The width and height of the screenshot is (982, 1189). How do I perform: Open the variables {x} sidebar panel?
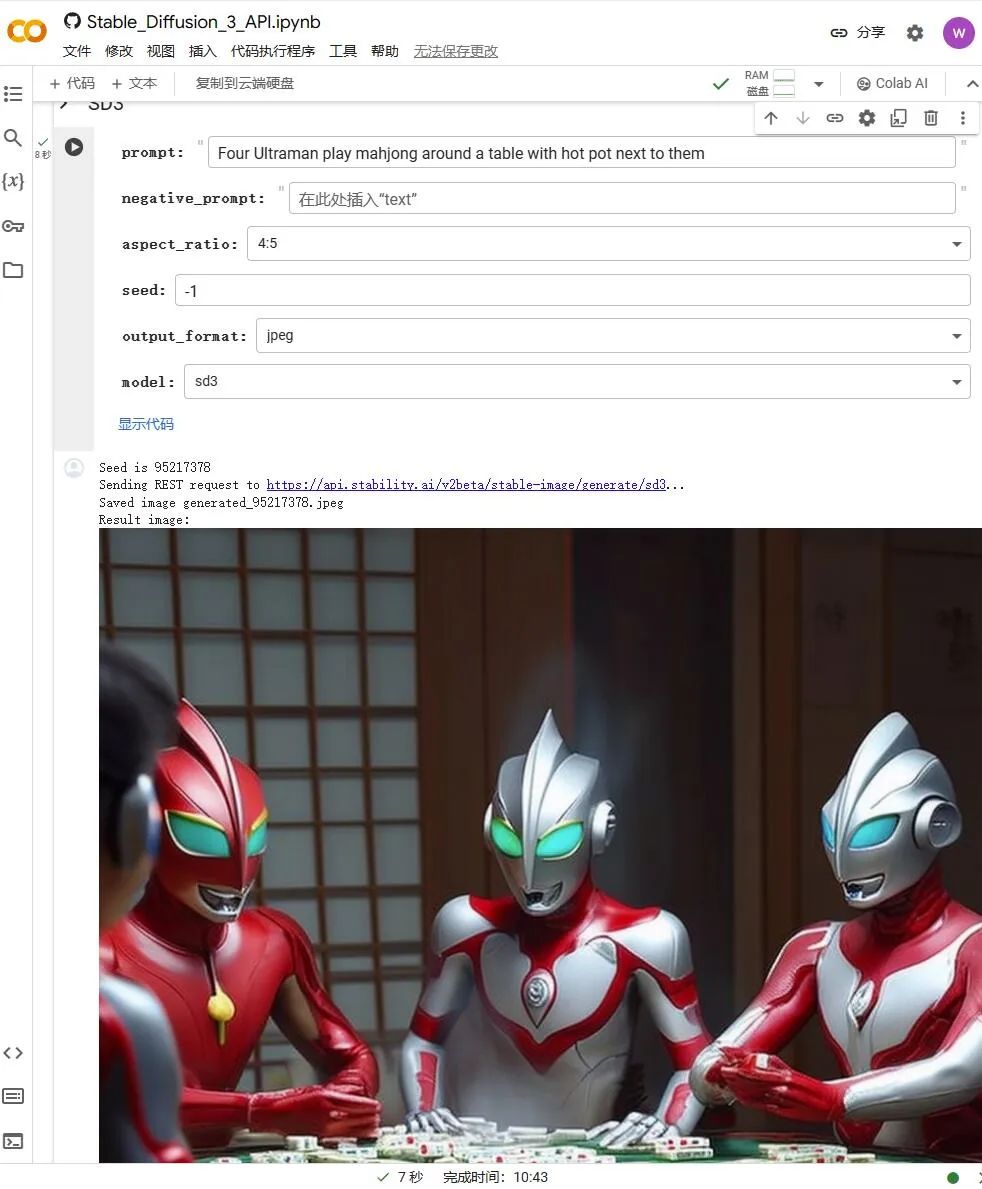(x=13, y=181)
